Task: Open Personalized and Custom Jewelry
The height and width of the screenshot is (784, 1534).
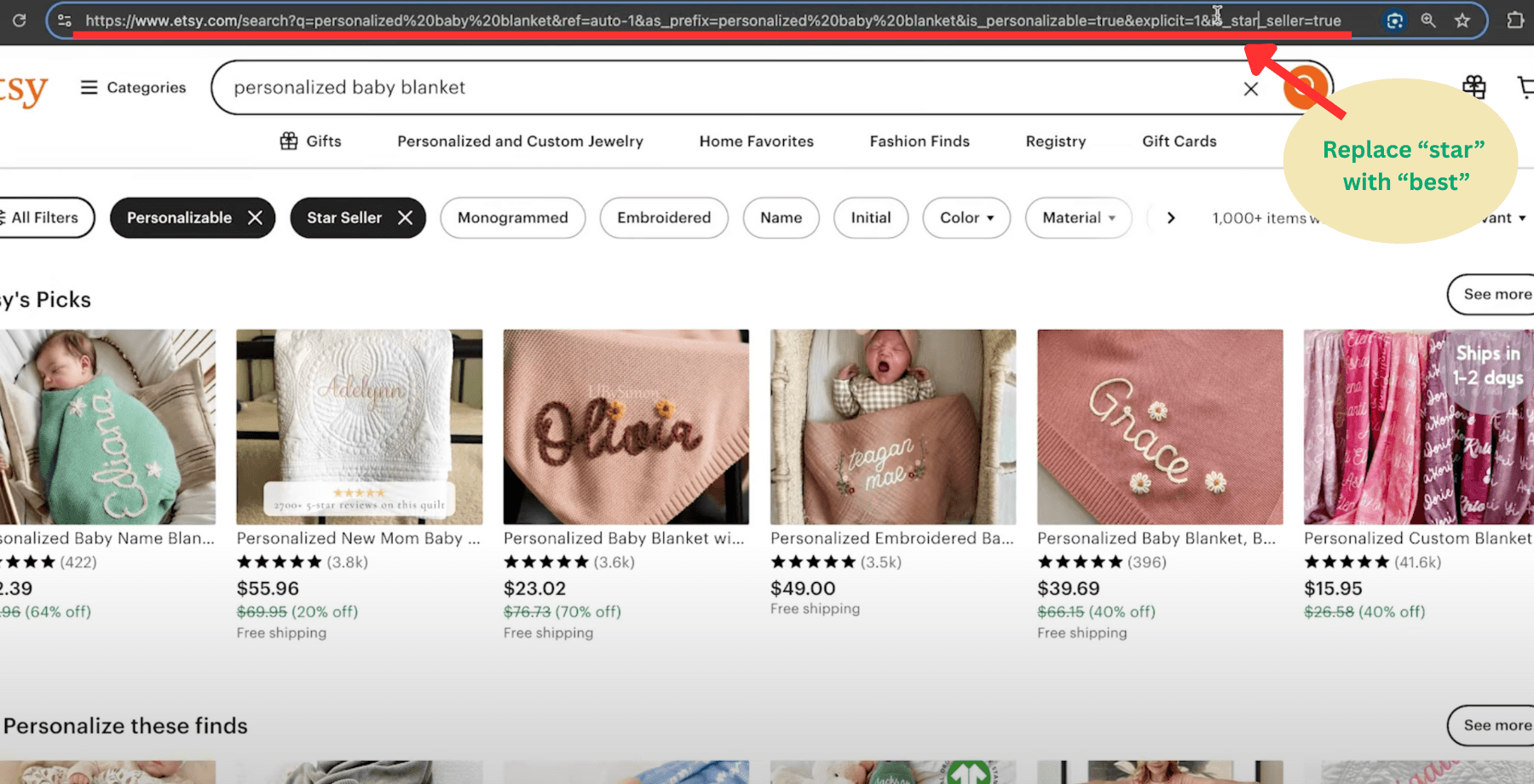Action: (x=520, y=141)
